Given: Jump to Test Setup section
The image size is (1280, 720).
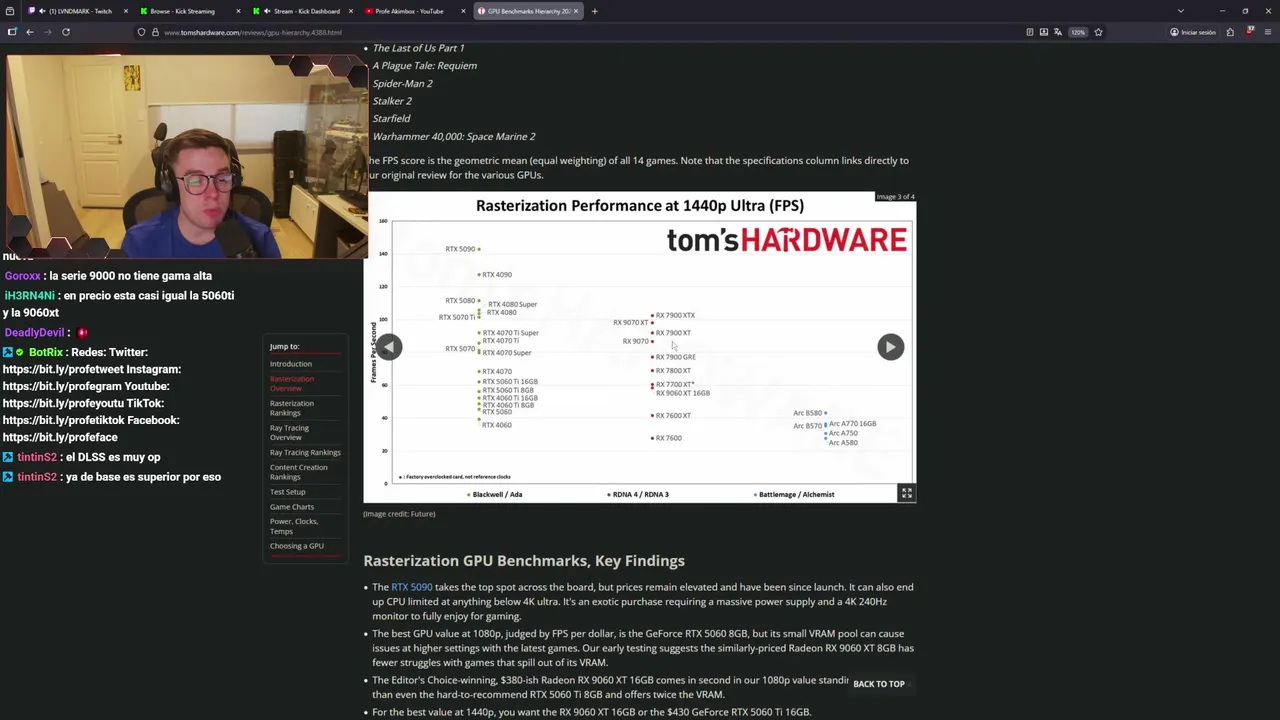Looking at the screenshot, I should click(x=287, y=492).
